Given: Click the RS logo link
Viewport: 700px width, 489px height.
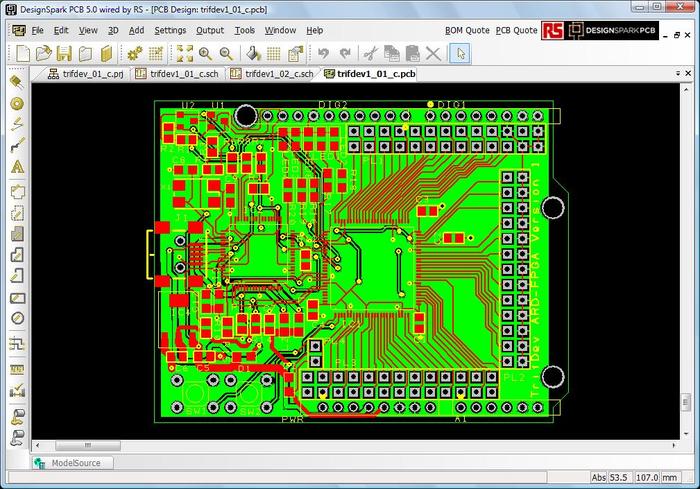Looking at the screenshot, I should tap(552, 30).
